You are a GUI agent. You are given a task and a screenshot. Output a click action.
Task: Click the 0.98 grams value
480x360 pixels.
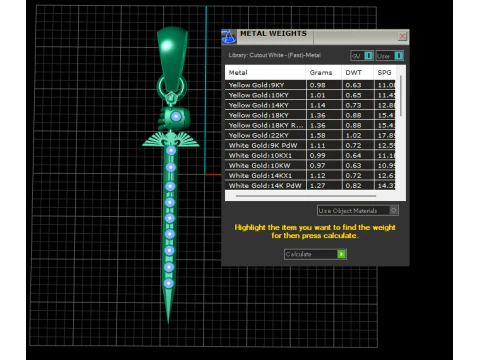[x=318, y=85]
